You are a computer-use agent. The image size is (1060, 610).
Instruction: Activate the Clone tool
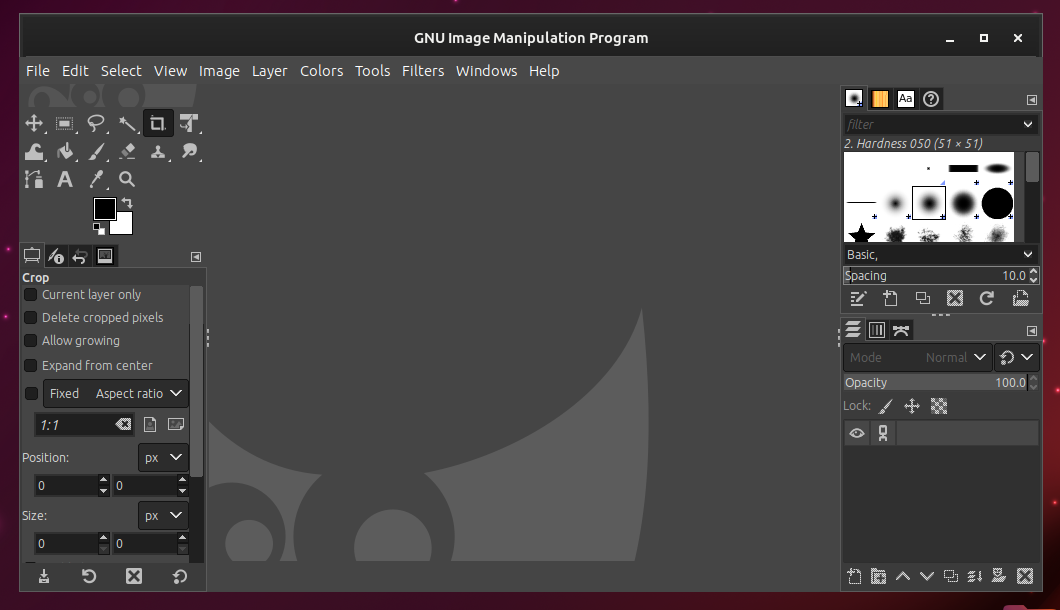pos(157,151)
